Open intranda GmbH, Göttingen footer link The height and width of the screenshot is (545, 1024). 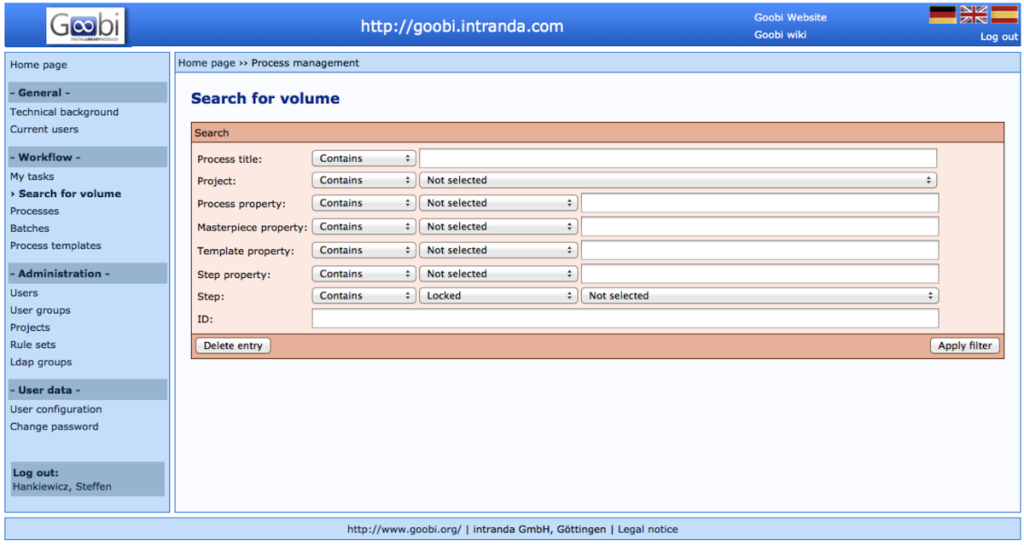(539, 529)
